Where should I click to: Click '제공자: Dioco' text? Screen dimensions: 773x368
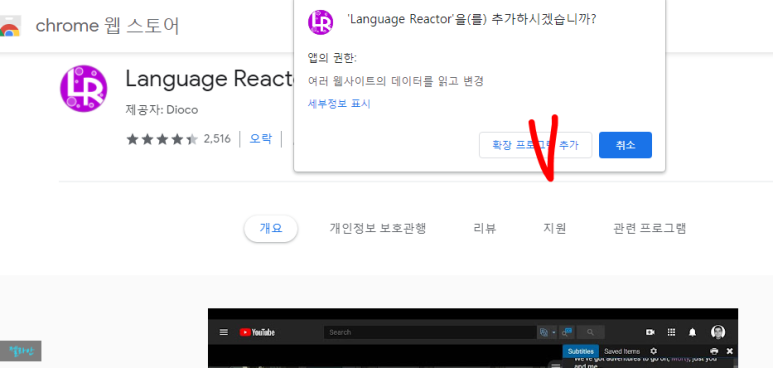(x=162, y=110)
